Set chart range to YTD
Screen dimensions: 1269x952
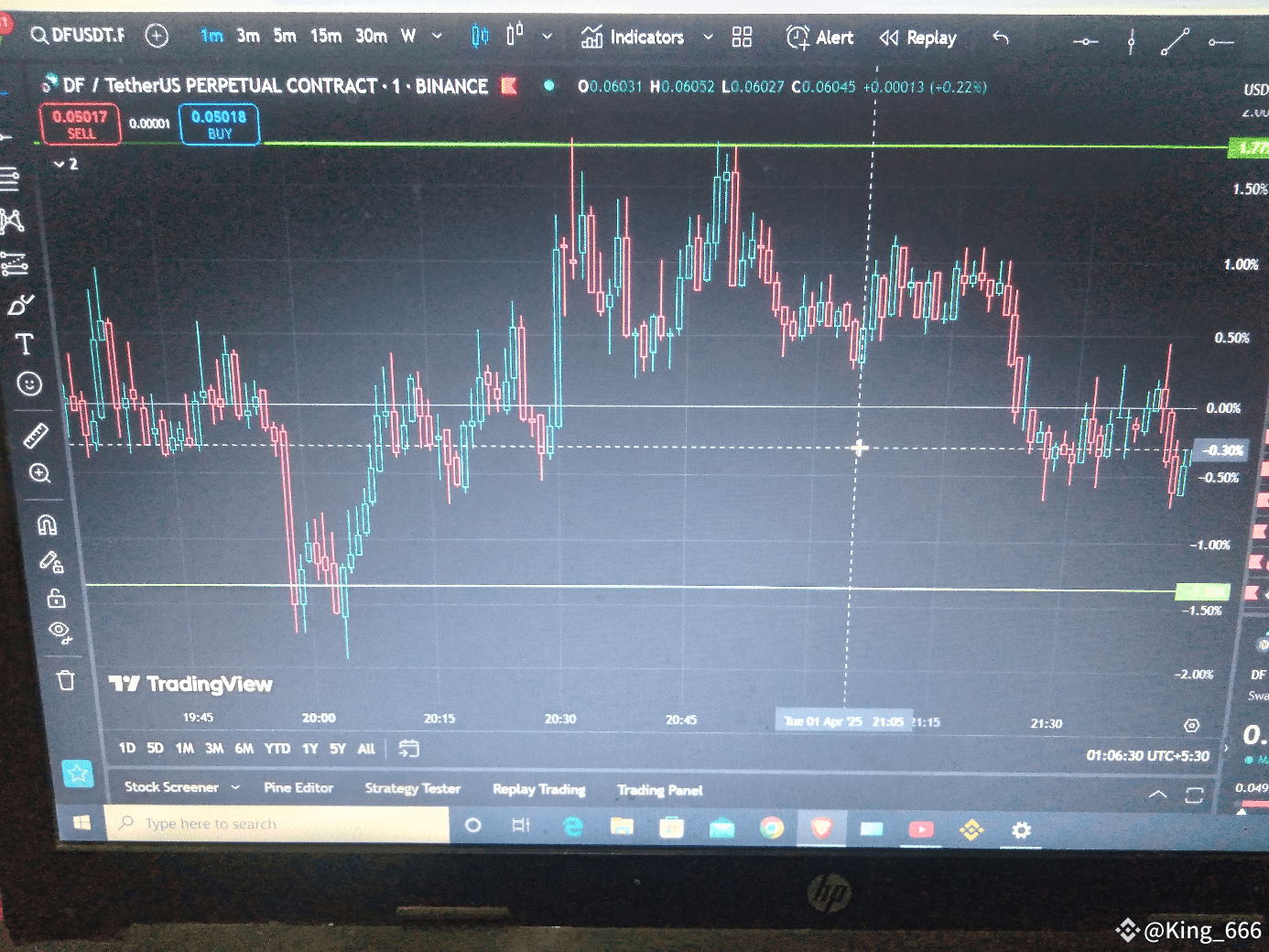(x=277, y=748)
